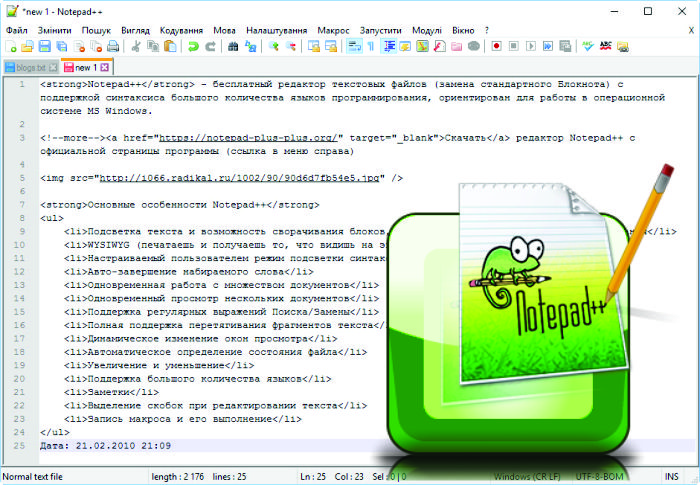Screen dimensions: 700x485
Task: Toggle indent guide toolbar button
Action: coord(389,46)
